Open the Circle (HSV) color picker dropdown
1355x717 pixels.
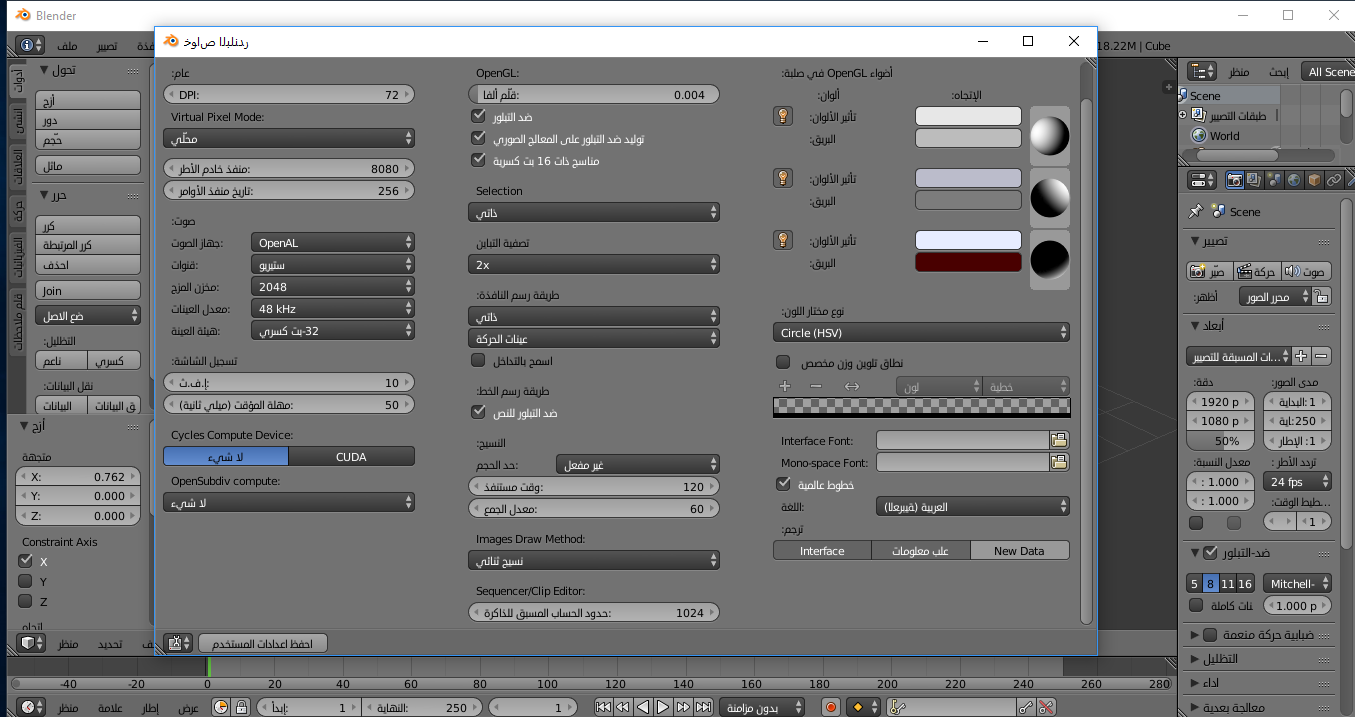pos(921,332)
